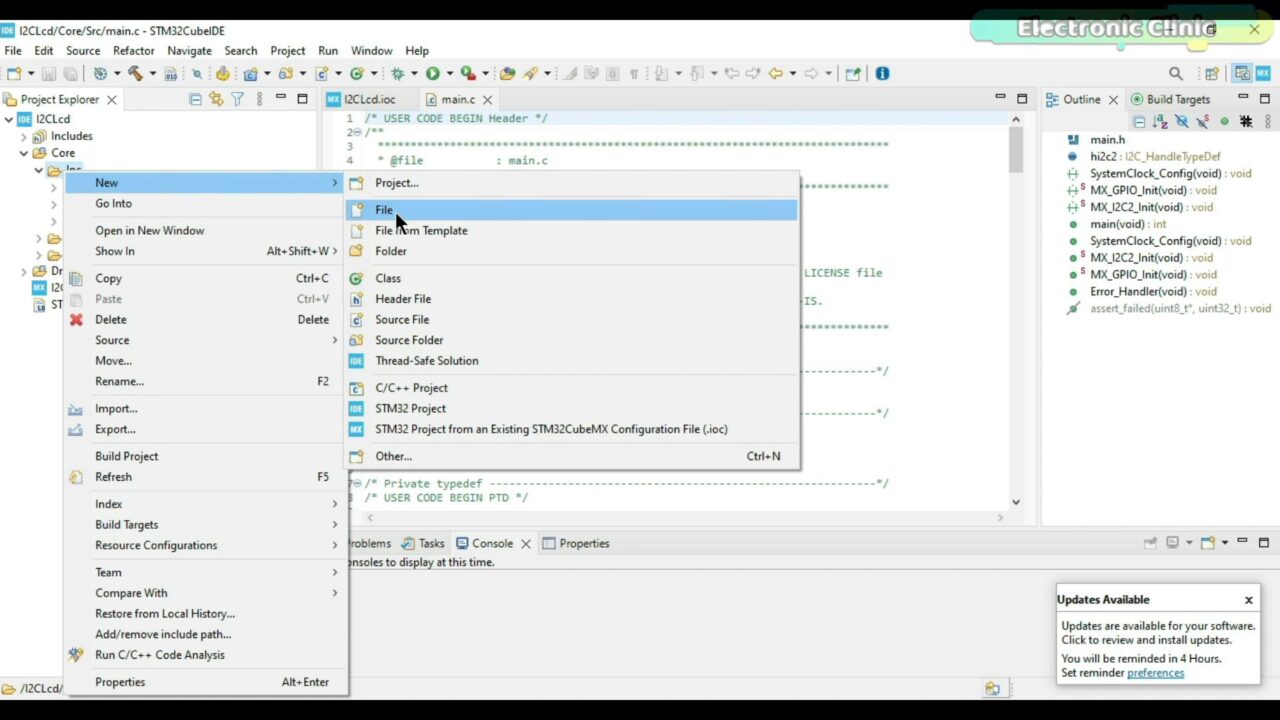Maximize the editor area

coord(1022,98)
